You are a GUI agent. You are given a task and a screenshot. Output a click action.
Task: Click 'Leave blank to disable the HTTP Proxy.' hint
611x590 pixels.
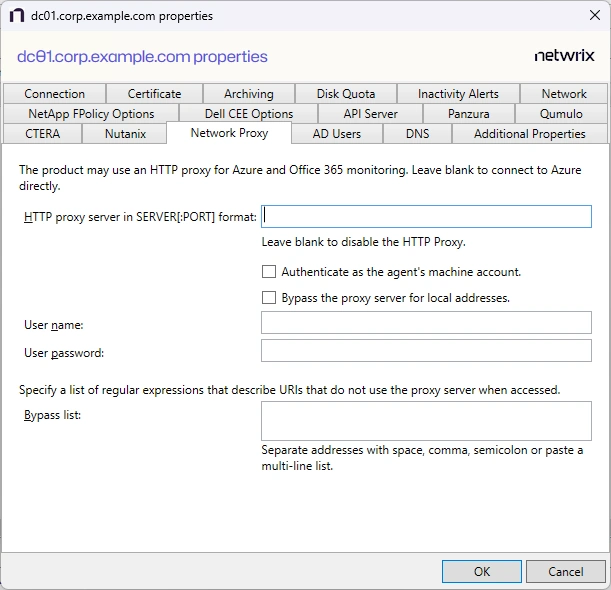[364, 242]
